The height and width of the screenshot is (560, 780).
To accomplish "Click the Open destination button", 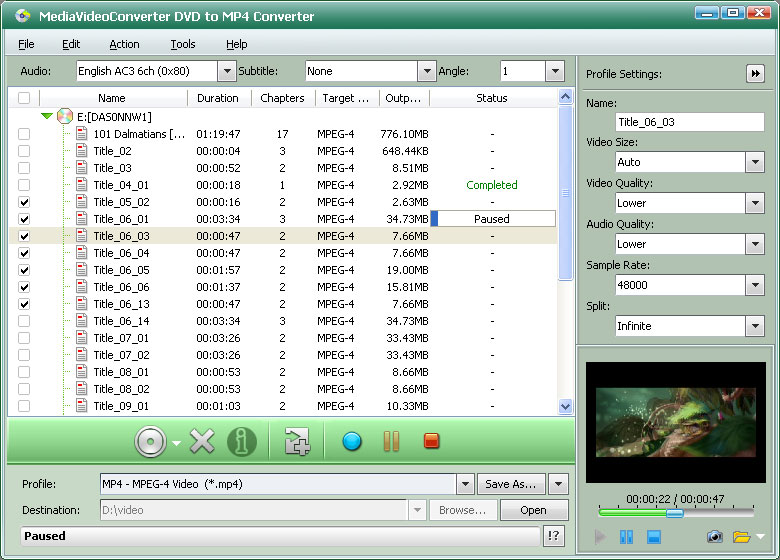I will 533,510.
